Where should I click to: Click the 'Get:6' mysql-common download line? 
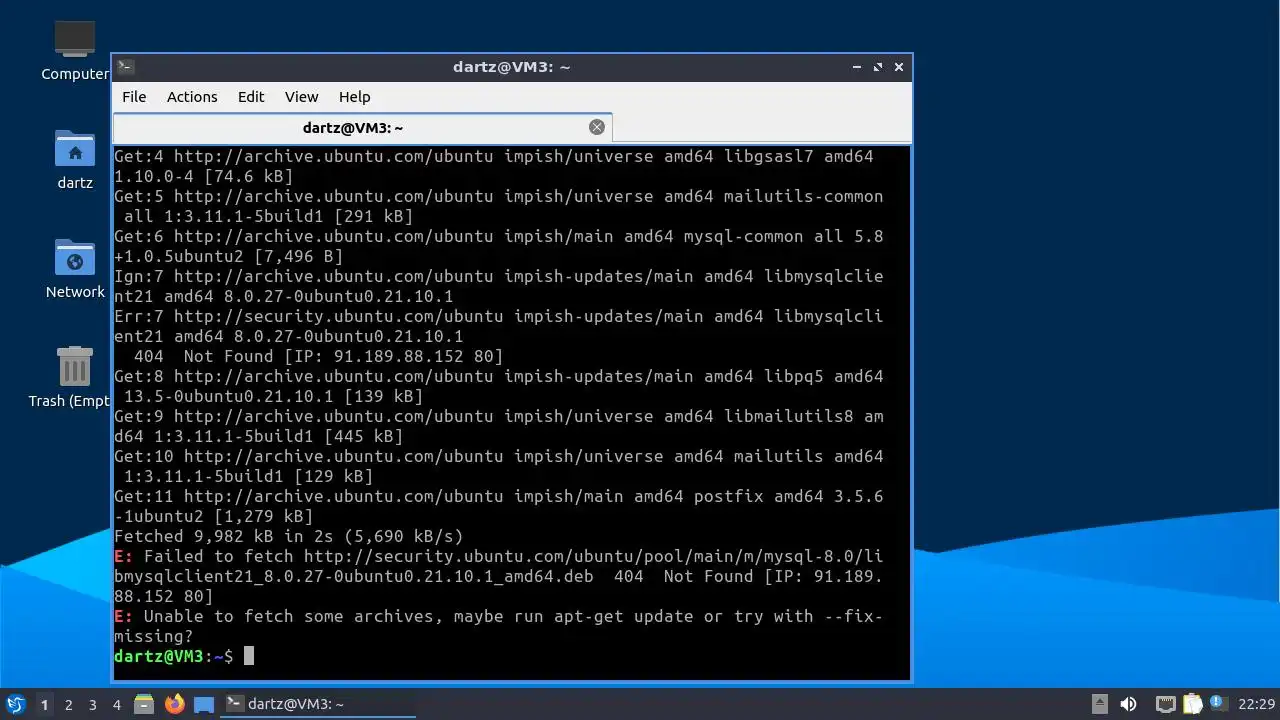click(x=499, y=246)
